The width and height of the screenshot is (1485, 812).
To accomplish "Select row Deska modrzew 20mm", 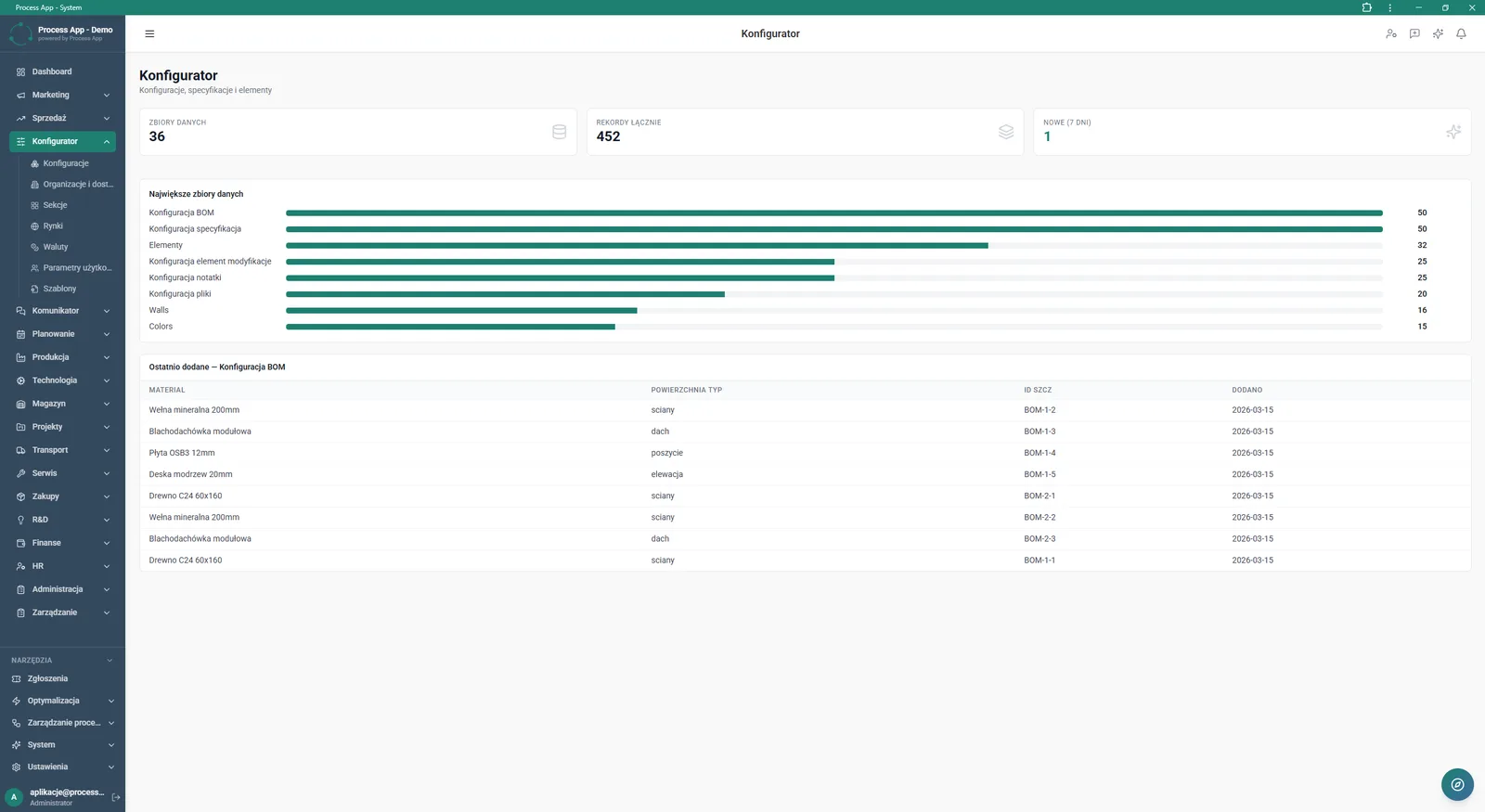I will 805,474.
